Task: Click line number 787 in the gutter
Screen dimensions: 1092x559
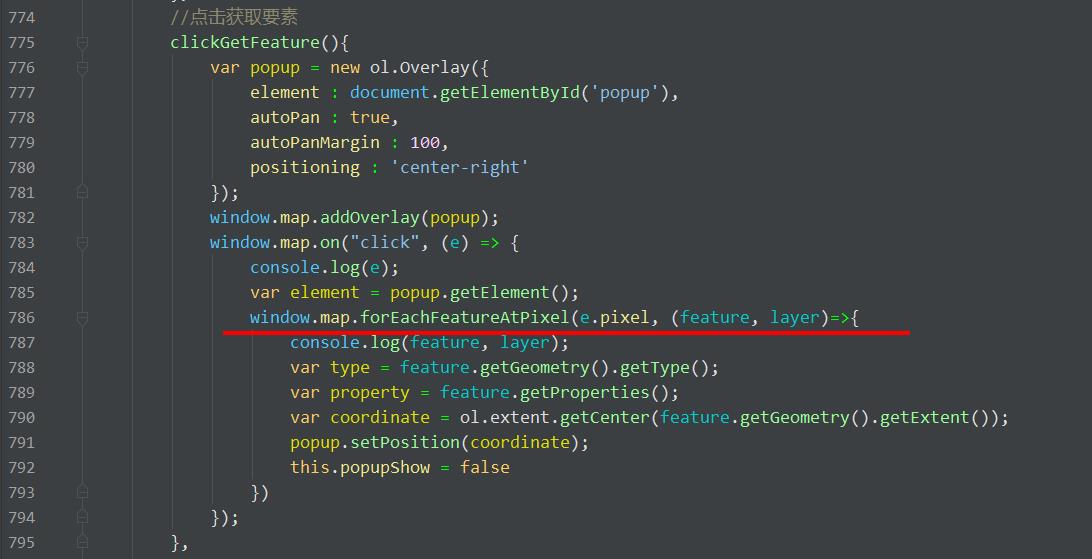Action: click(x=22, y=343)
